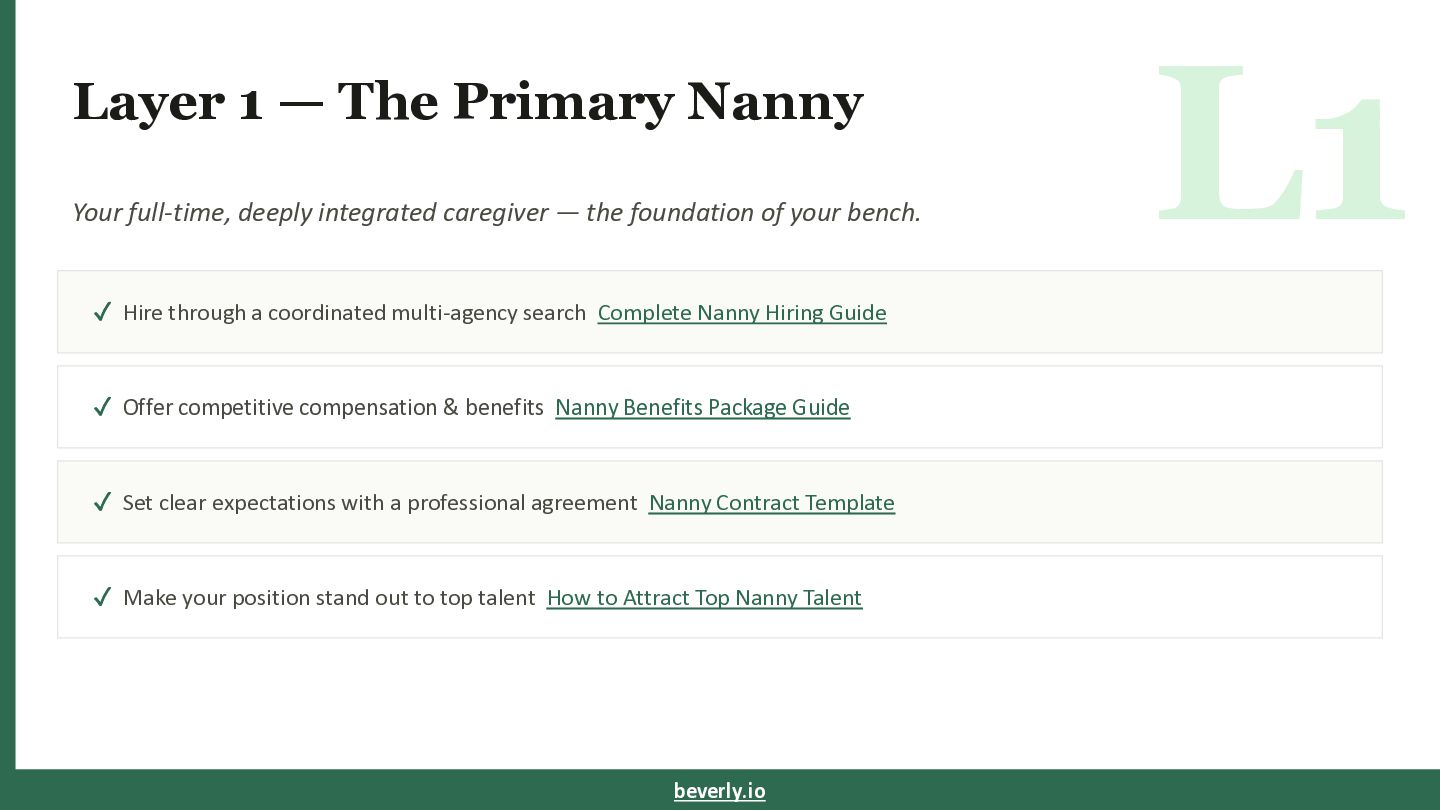Click the checkmark beside top talent line
The width and height of the screenshot is (1440, 810).
pyautogui.click(x=102, y=597)
